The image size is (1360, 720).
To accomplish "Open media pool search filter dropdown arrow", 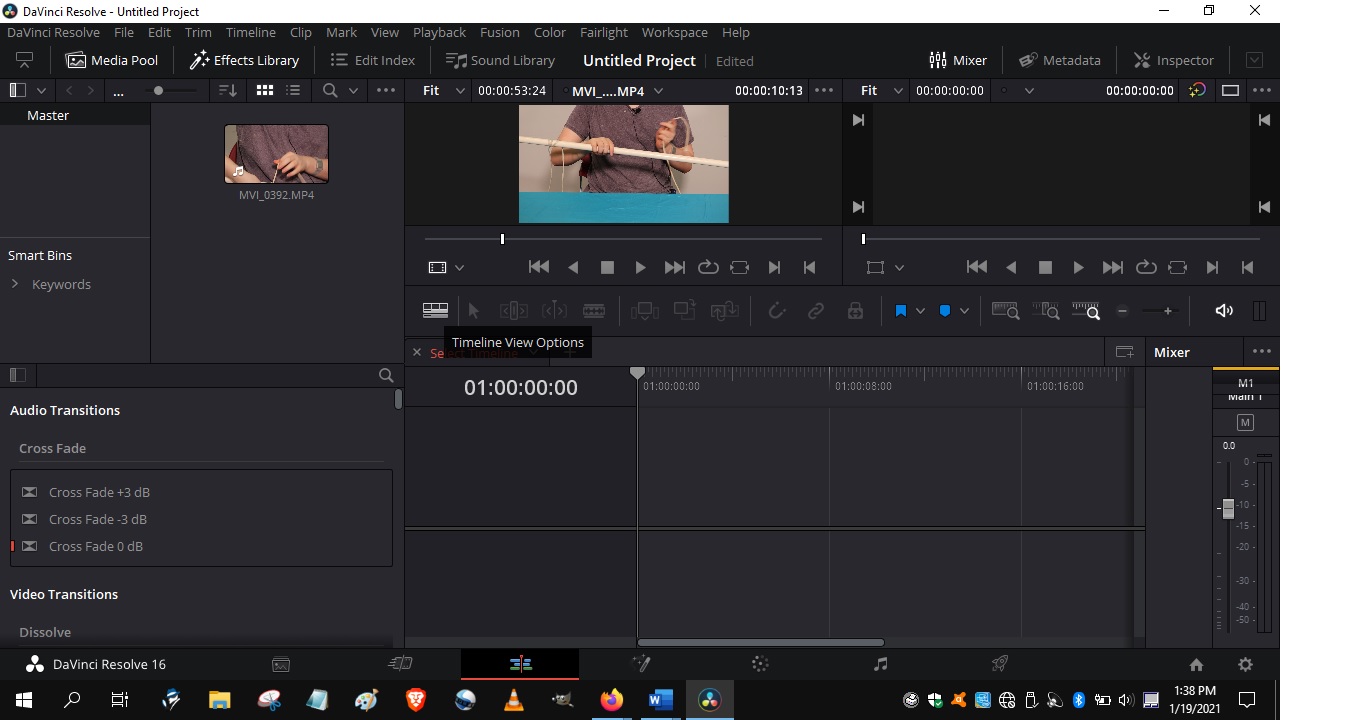I will click(353, 90).
